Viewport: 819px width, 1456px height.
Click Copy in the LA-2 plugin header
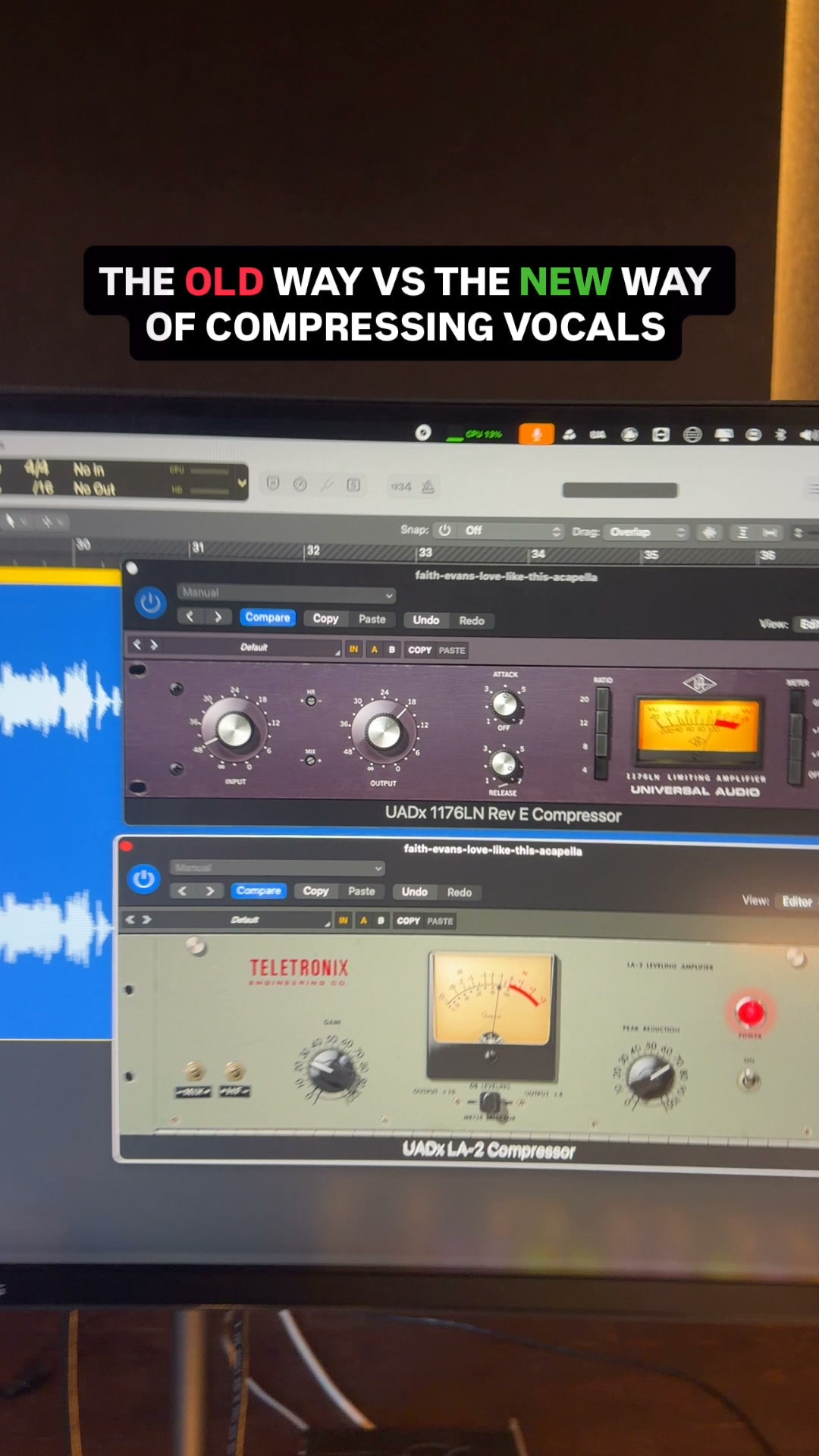(x=315, y=892)
